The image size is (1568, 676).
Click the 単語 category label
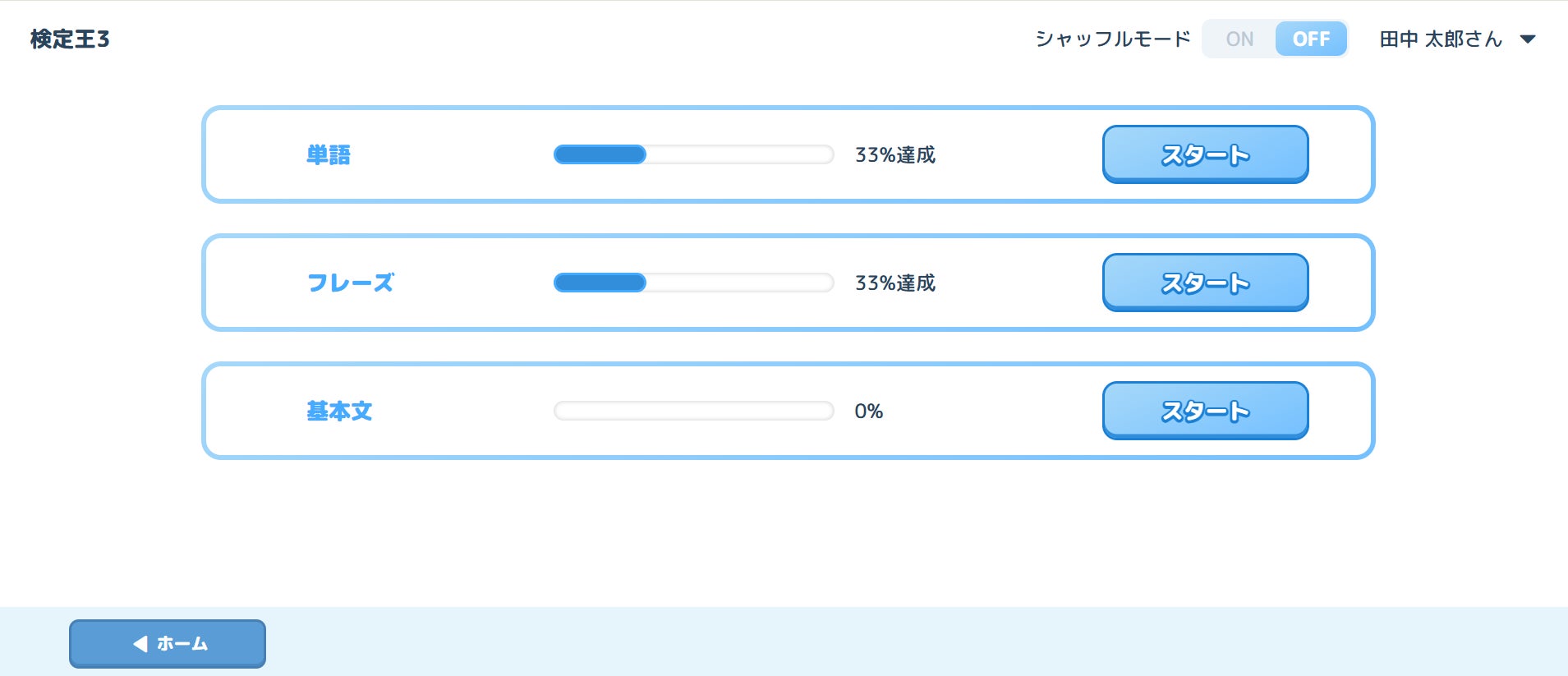[x=329, y=155]
